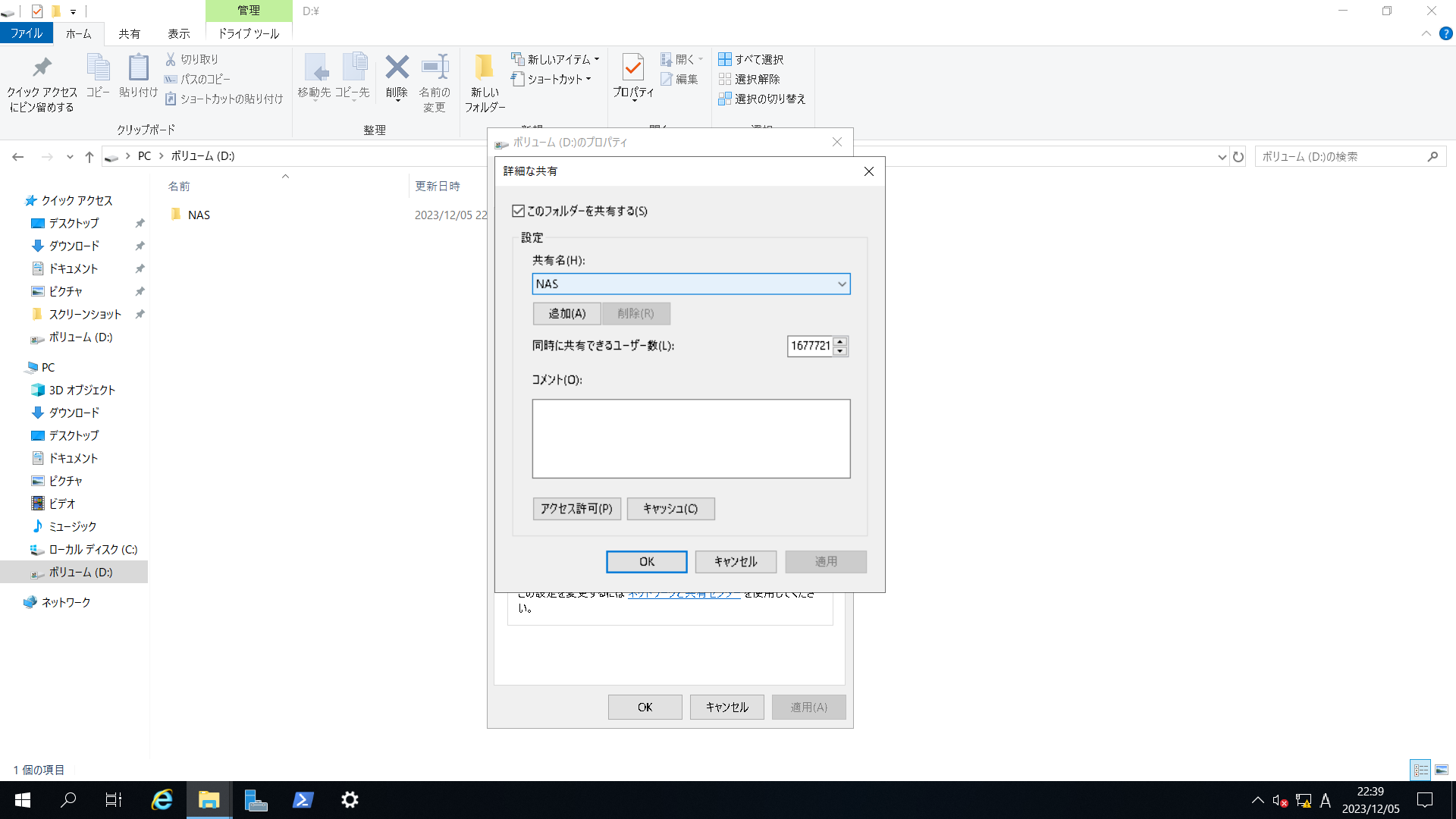Switch to large icons view in status bar
1456x819 pixels.
coord(1442,770)
